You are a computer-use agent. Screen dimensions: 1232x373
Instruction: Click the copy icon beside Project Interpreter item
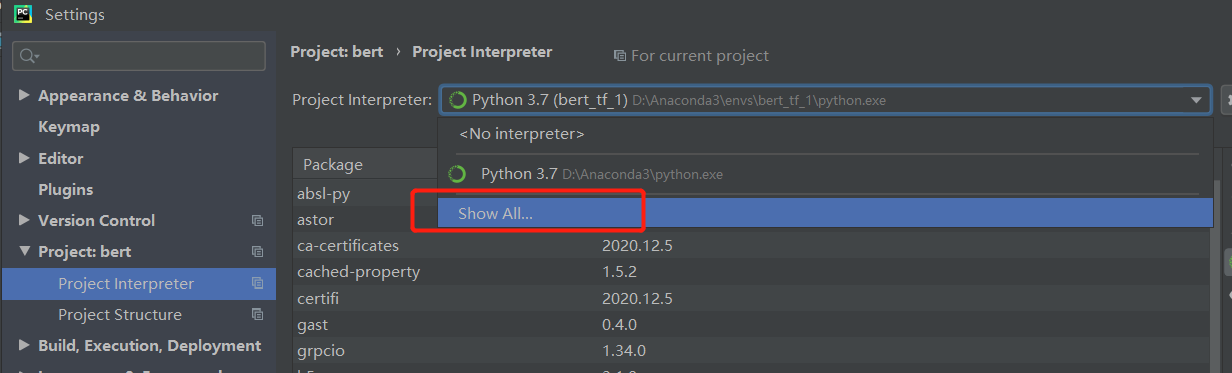(257, 284)
